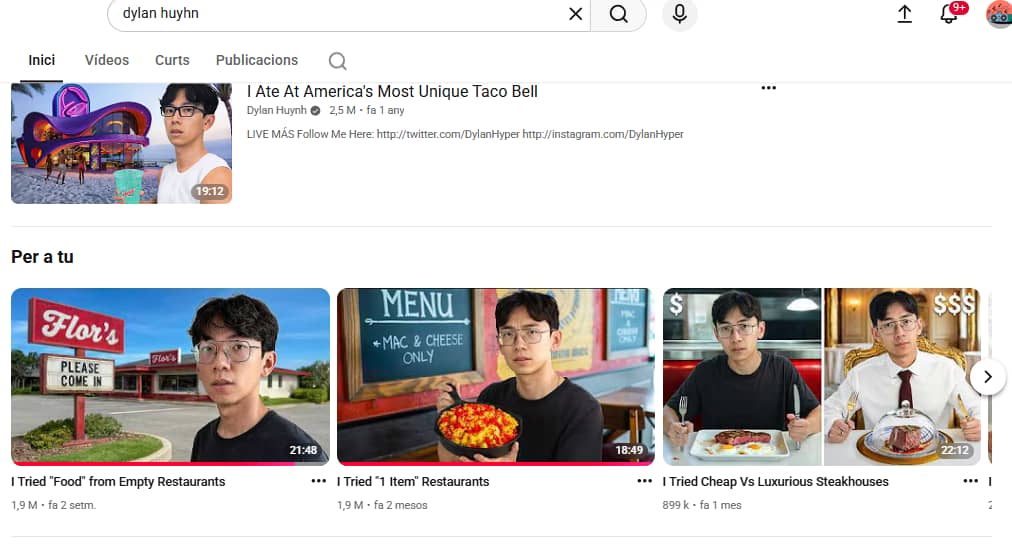Click in the search field containing dylan huyhn
Viewport: 1012px width, 558px height.
point(336,14)
